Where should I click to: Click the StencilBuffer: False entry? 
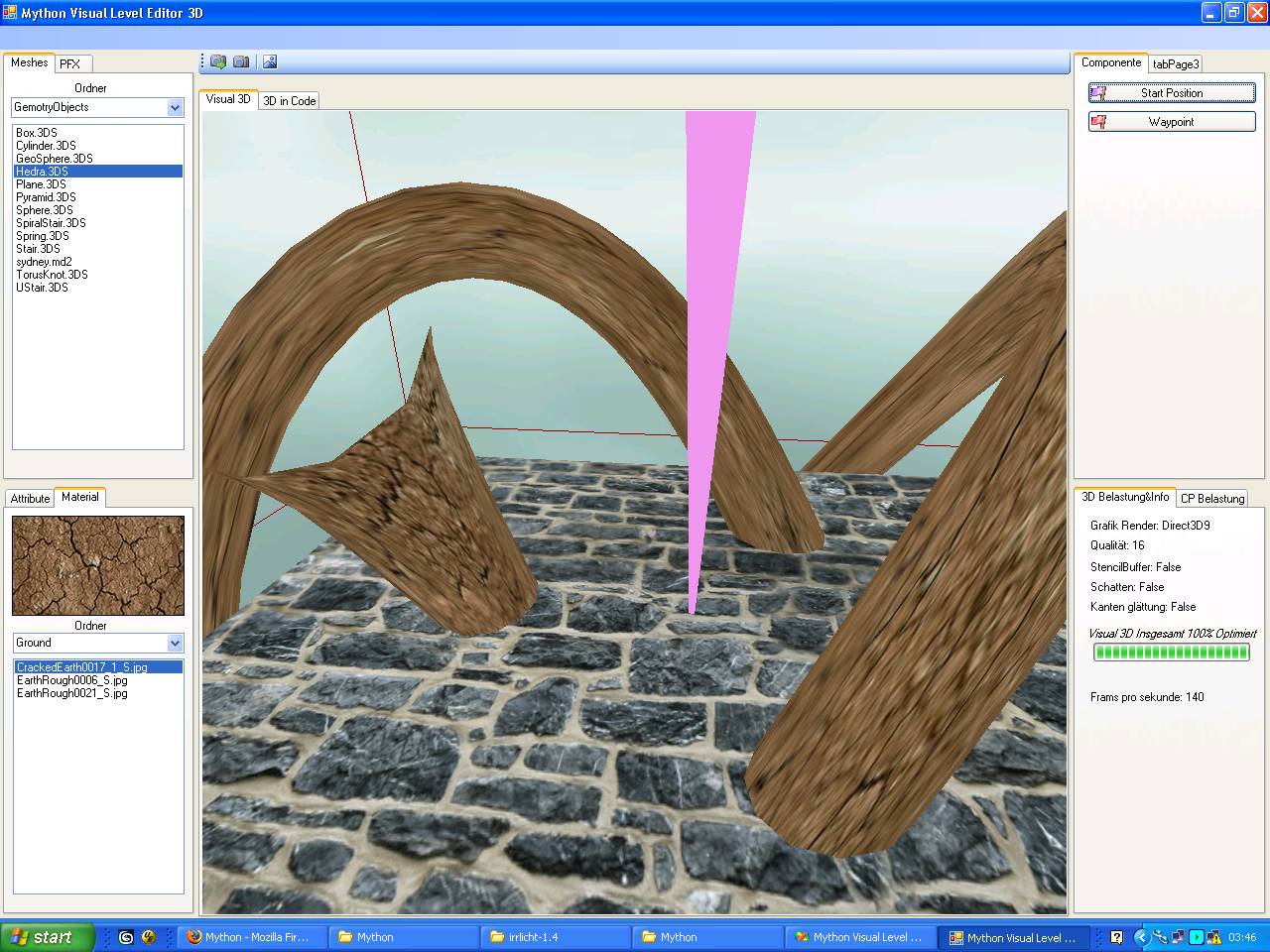click(x=1136, y=567)
